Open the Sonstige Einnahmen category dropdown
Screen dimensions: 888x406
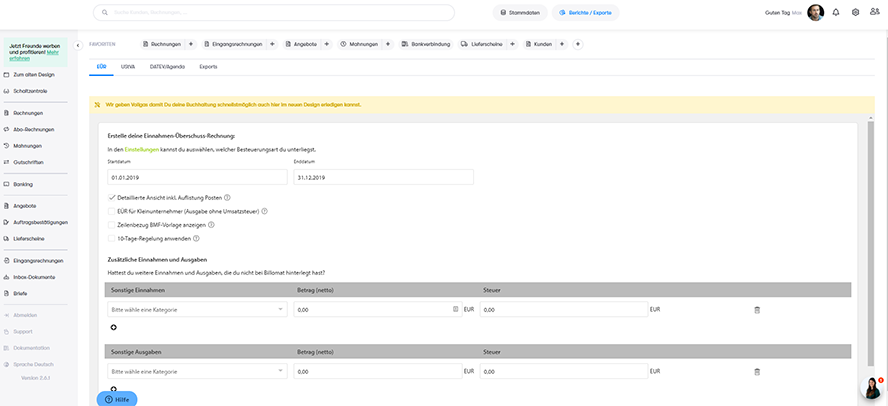[197, 310]
